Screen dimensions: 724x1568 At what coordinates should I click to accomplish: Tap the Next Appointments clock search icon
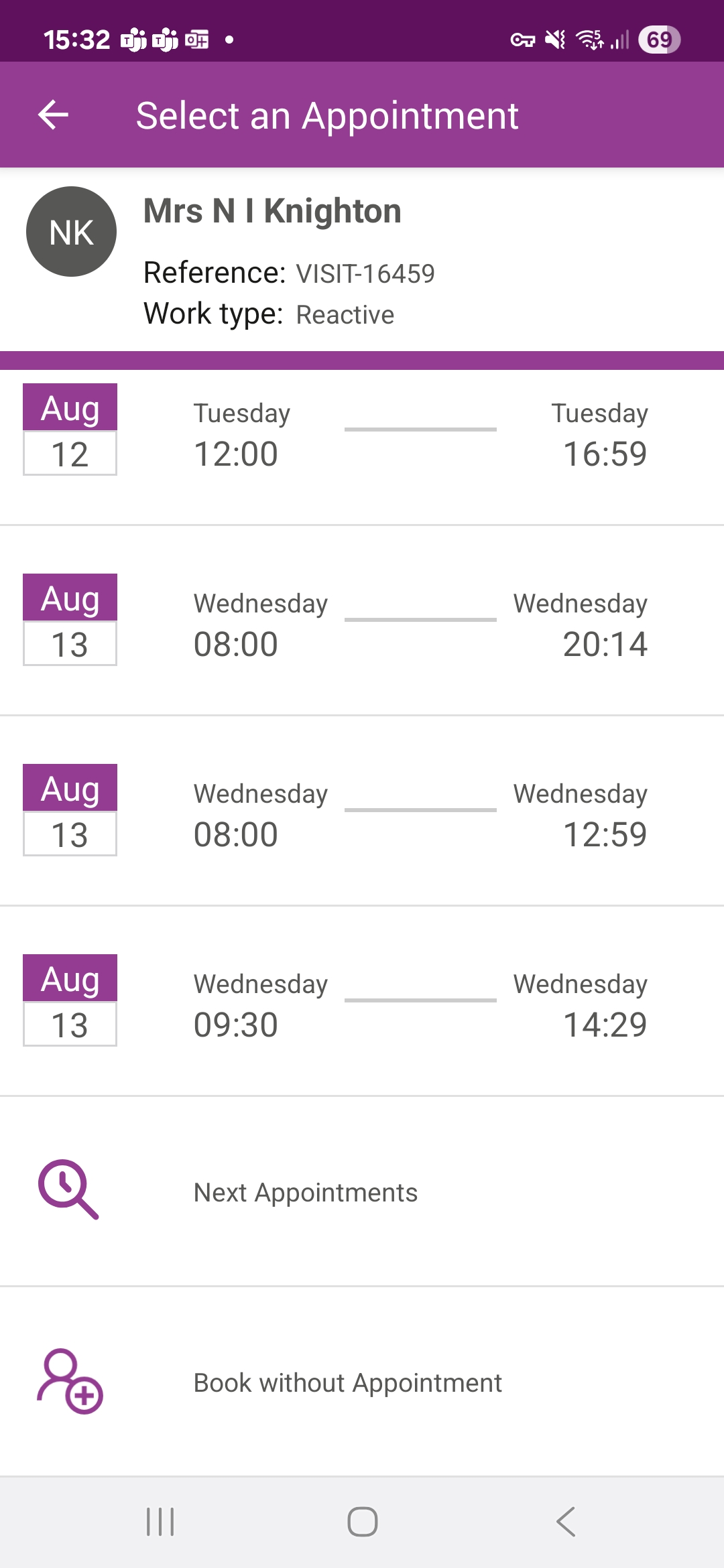coord(68,1189)
